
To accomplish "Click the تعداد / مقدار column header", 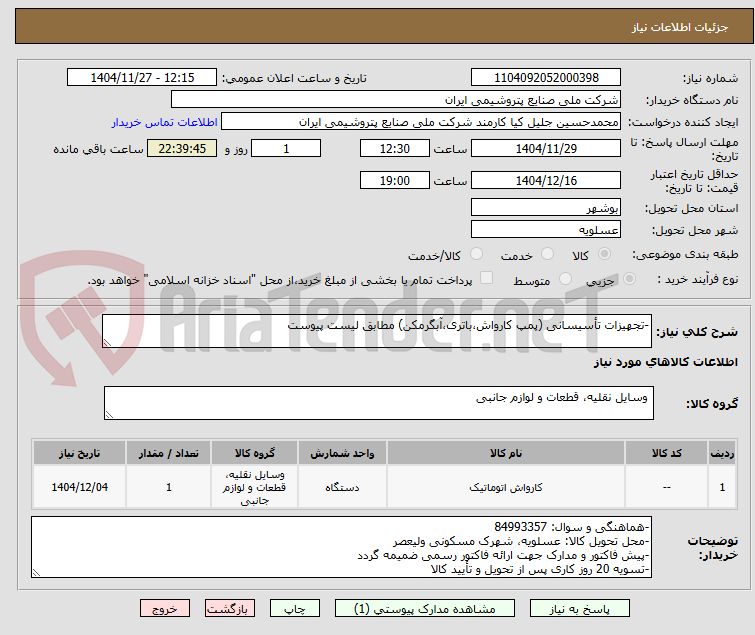I will [x=169, y=453].
